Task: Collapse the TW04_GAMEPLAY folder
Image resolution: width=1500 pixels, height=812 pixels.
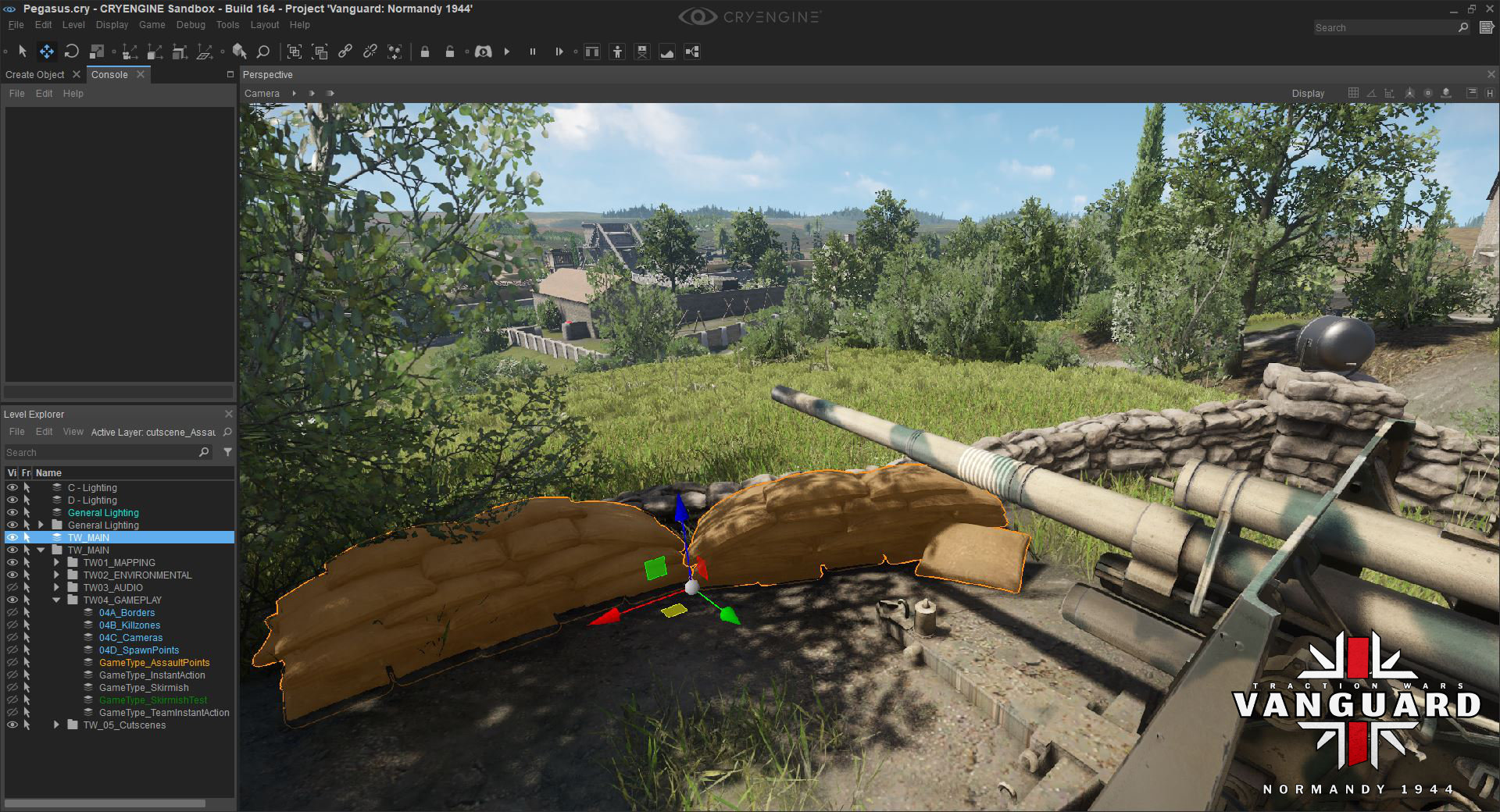Action: coord(56,600)
